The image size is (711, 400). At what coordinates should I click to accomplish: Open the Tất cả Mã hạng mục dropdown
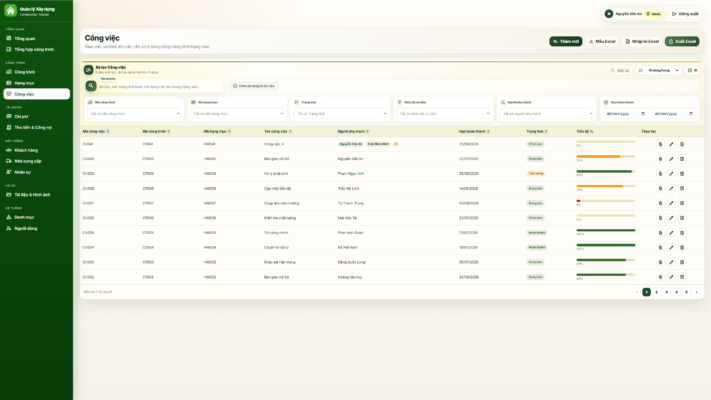coord(237,113)
